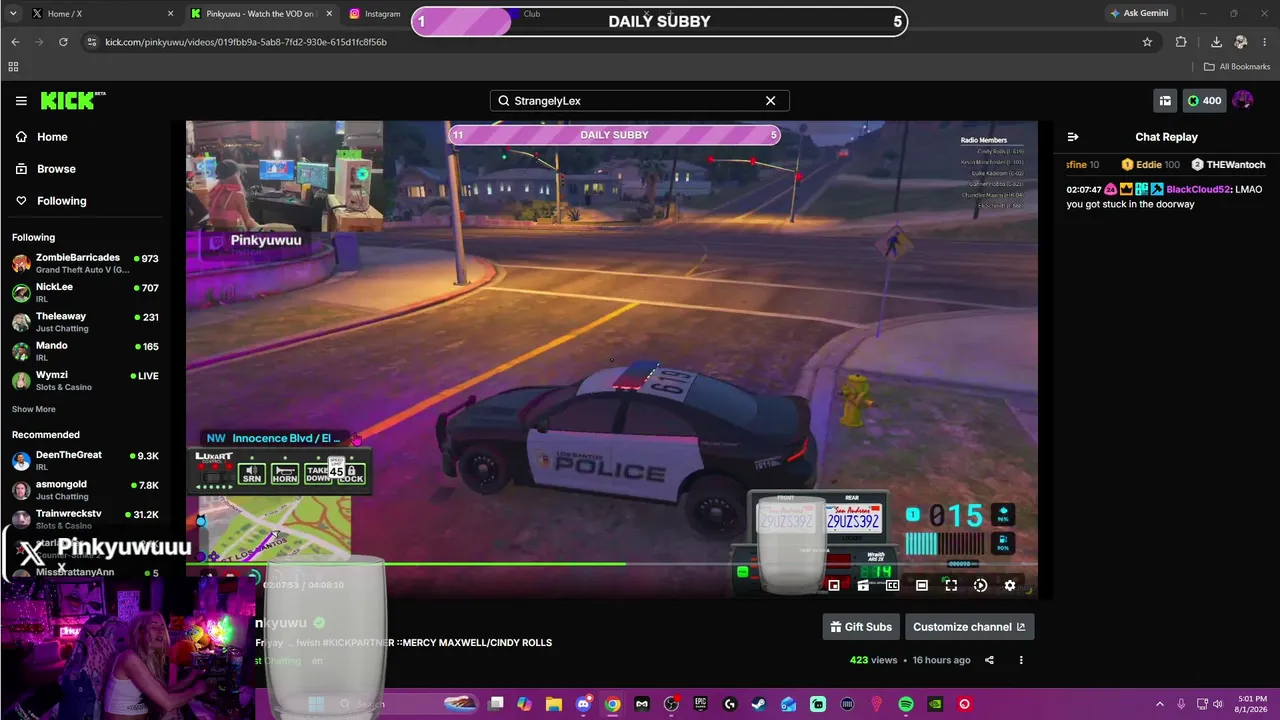Go to Home in Kick sidebar
The height and width of the screenshot is (720, 1280).
click(x=52, y=137)
